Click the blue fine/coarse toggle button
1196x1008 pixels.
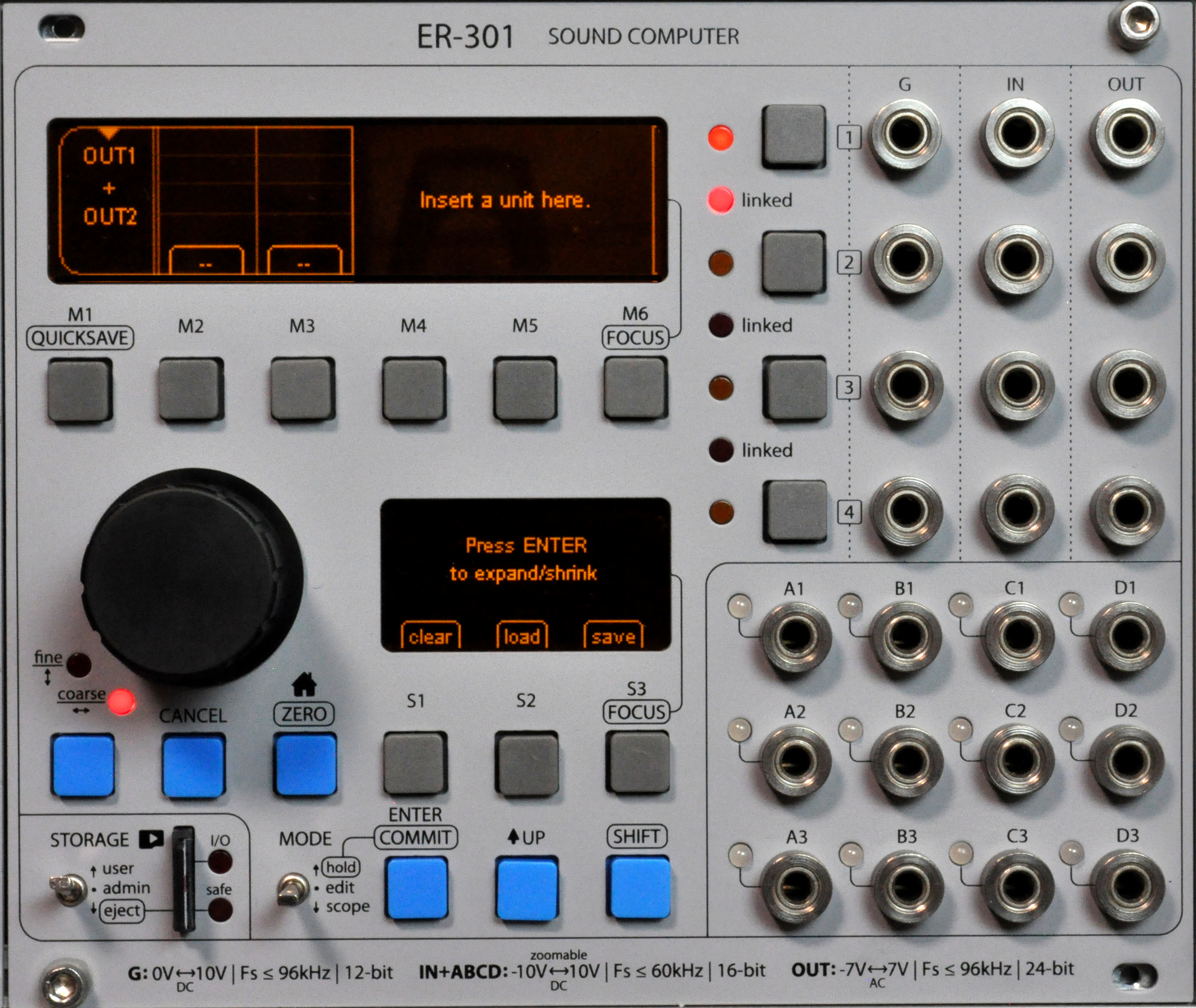tap(83, 766)
